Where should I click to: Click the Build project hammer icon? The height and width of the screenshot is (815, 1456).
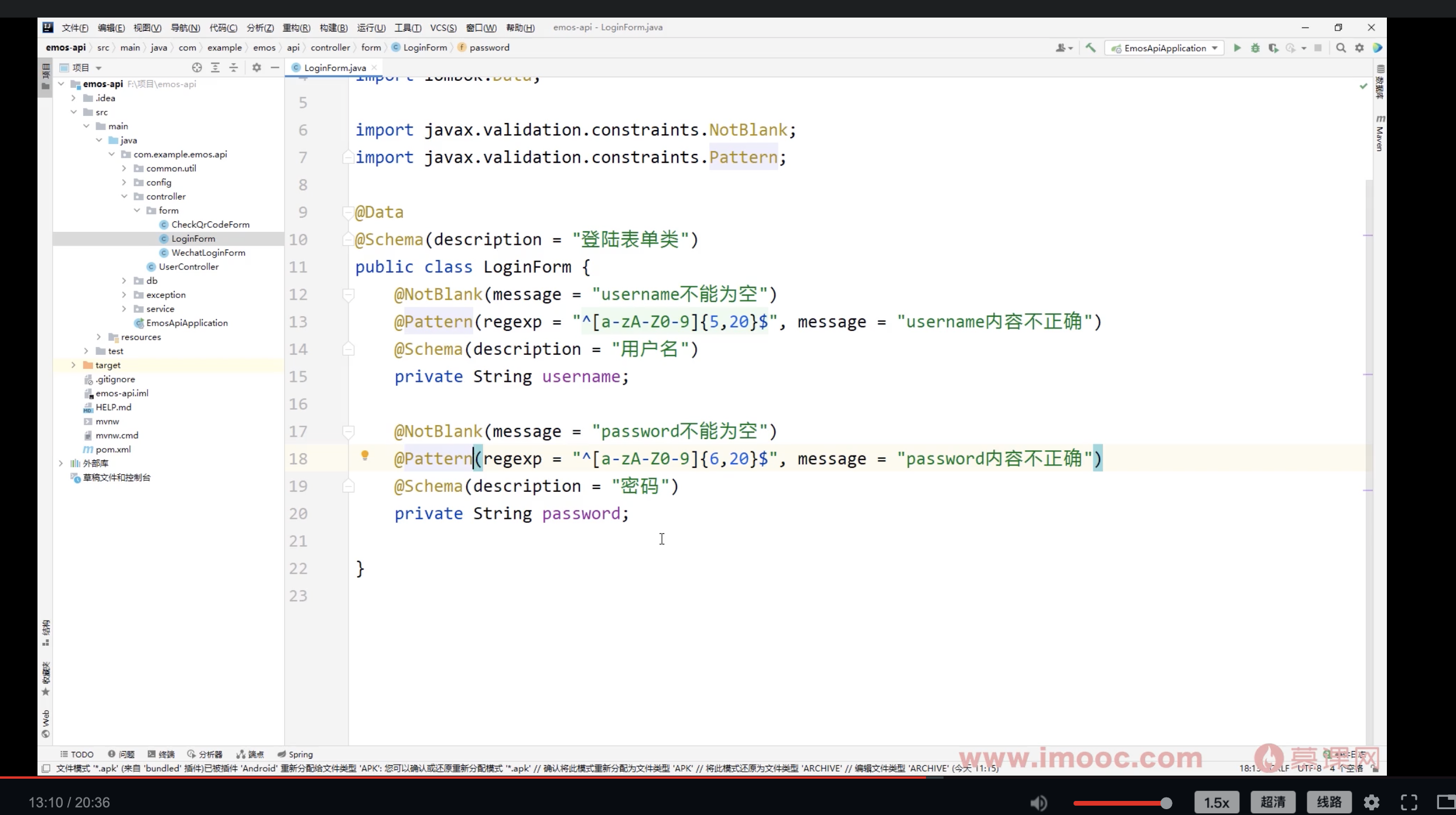click(x=1091, y=48)
